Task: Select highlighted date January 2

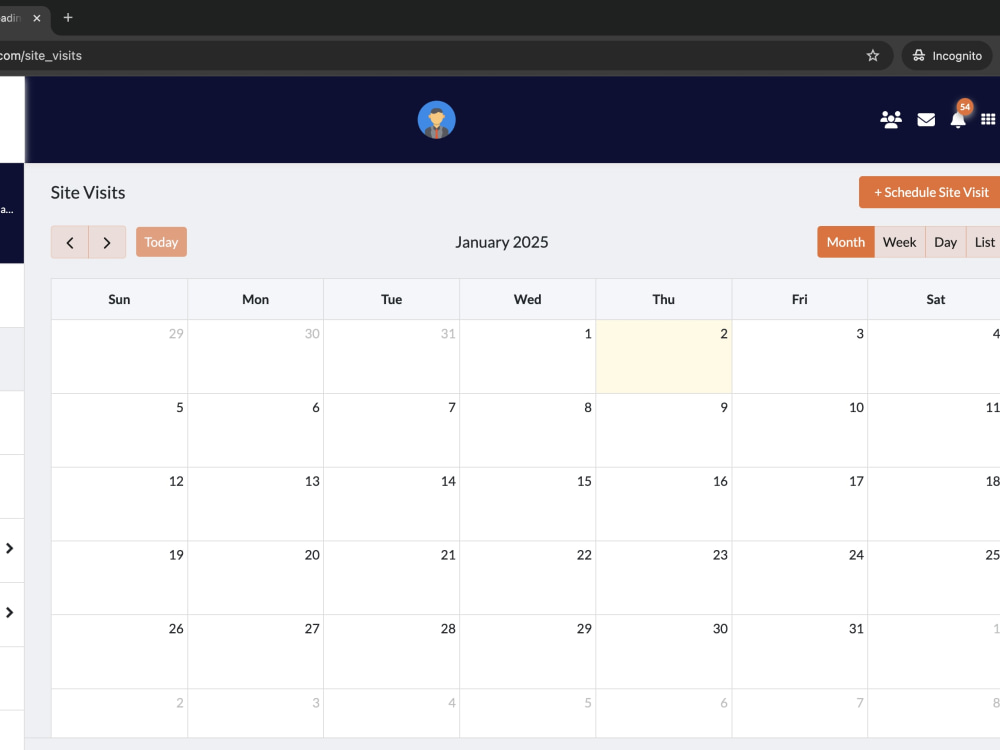Action: [x=663, y=357]
